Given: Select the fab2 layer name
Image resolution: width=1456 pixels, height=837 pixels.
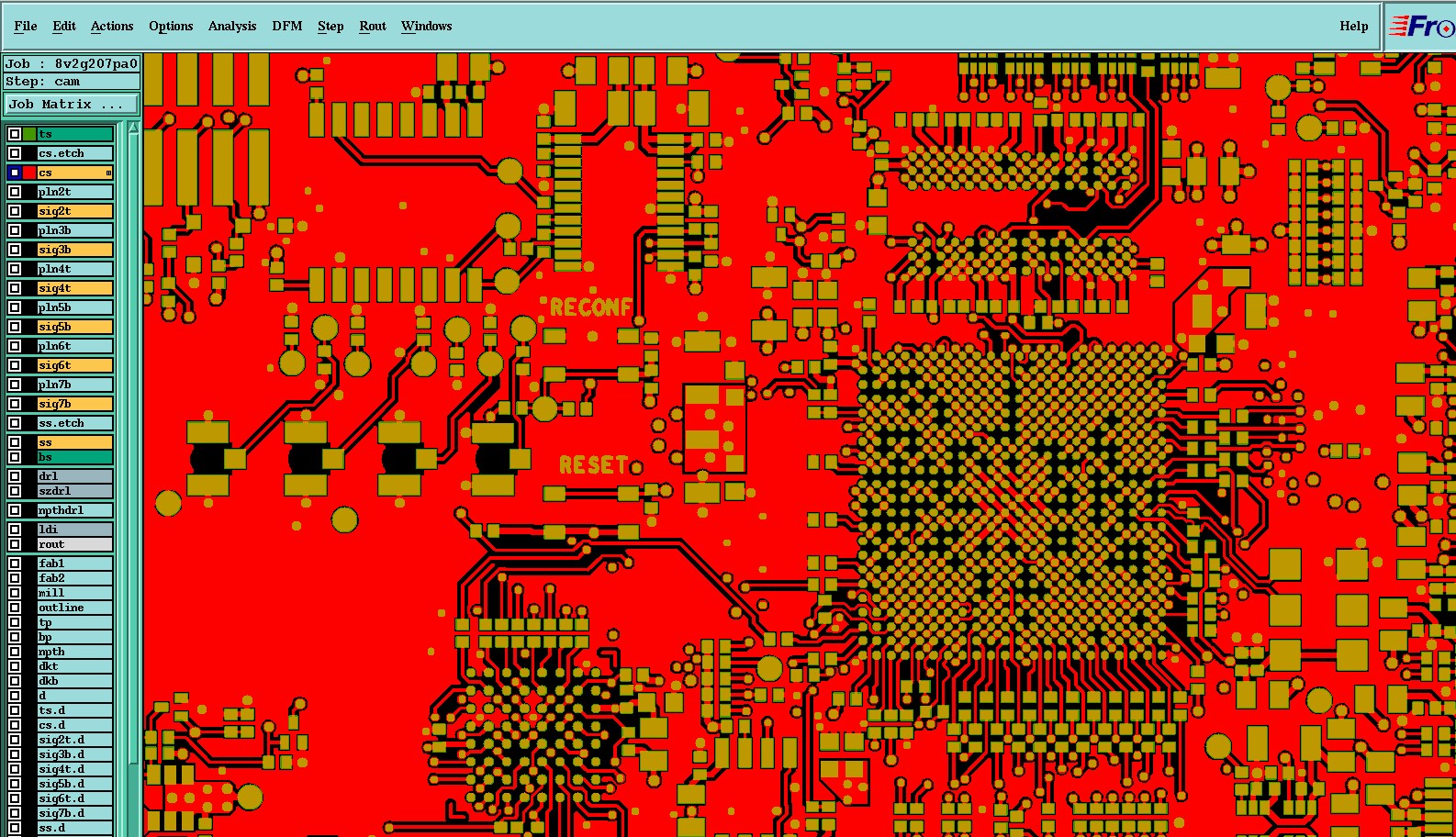Looking at the screenshot, I should point(75,578).
